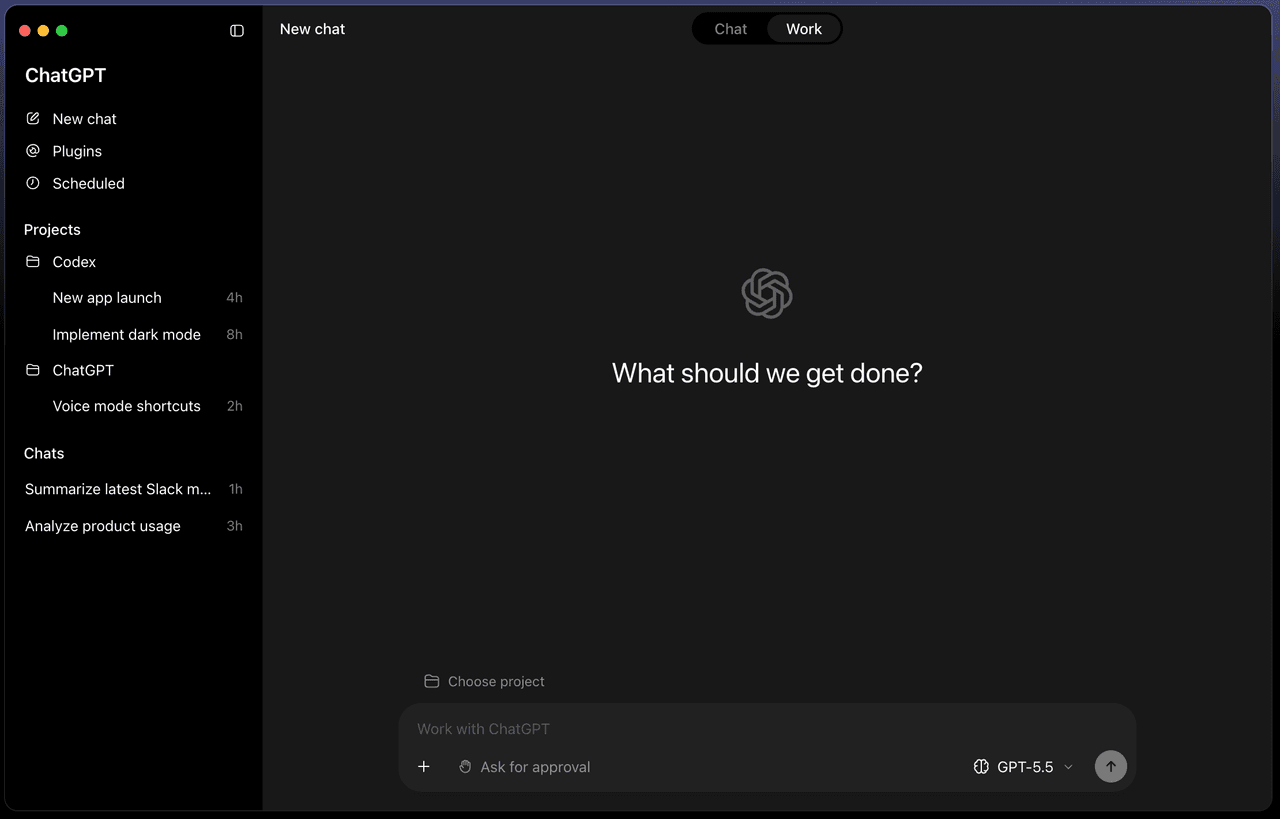The image size is (1280, 819).
Task: Click the 2h timestamp of Voice mode shortcuts
Action: click(x=234, y=406)
